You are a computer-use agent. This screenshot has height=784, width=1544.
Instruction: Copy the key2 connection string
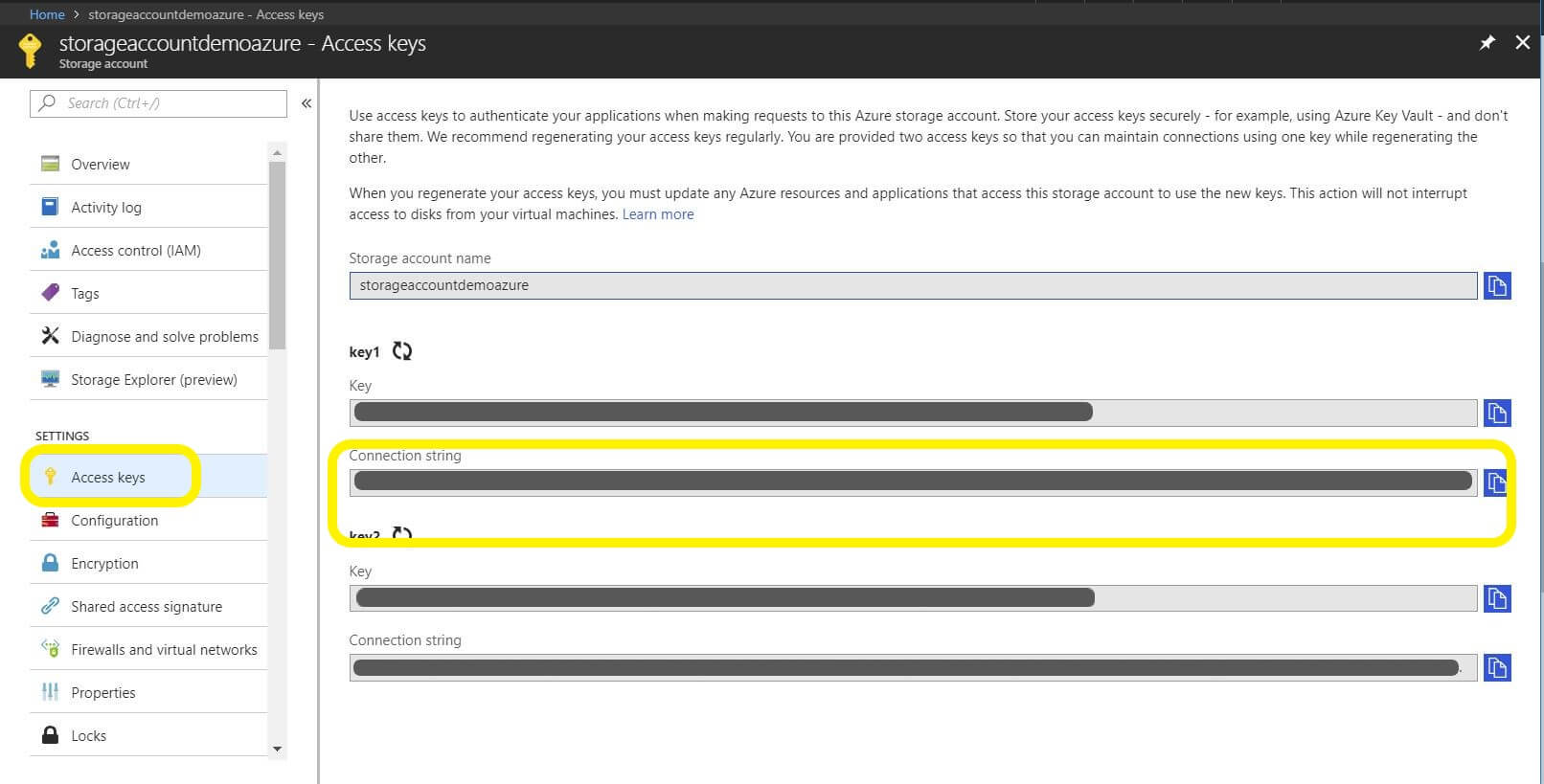1497,667
